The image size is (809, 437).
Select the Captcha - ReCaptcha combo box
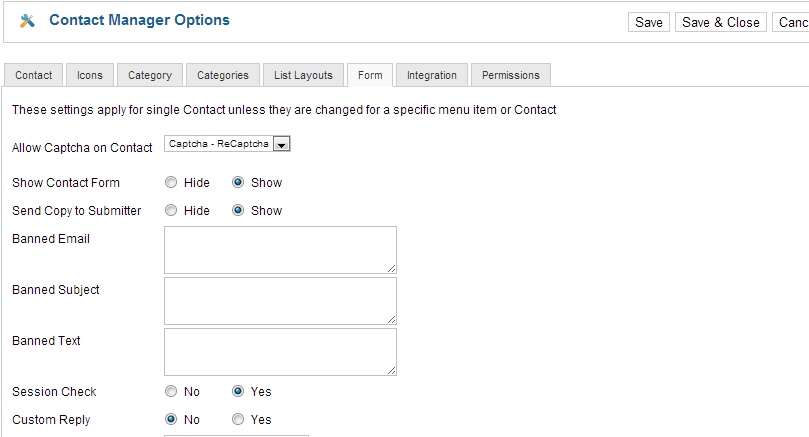tap(227, 144)
